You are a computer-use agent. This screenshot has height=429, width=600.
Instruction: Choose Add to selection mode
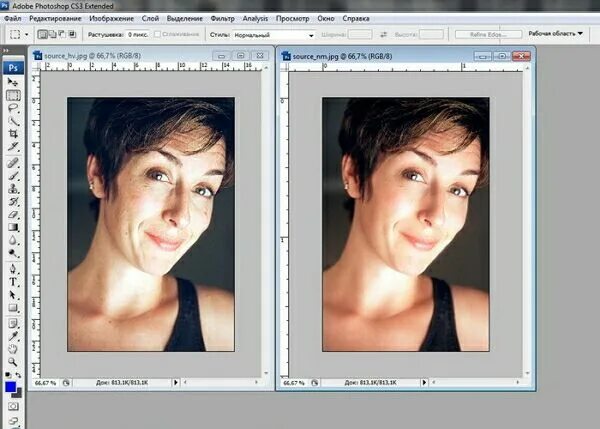pyautogui.click(x=52, y=34)
